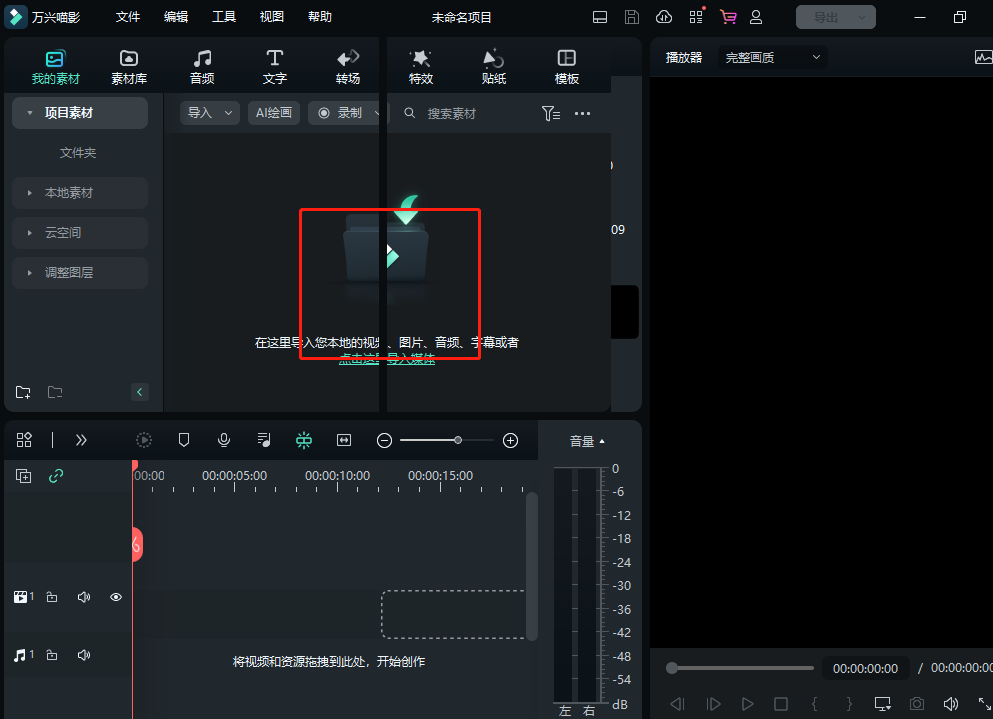Click the voiceover microphone icon in timeline toolbar

click(x=224, y=440)
